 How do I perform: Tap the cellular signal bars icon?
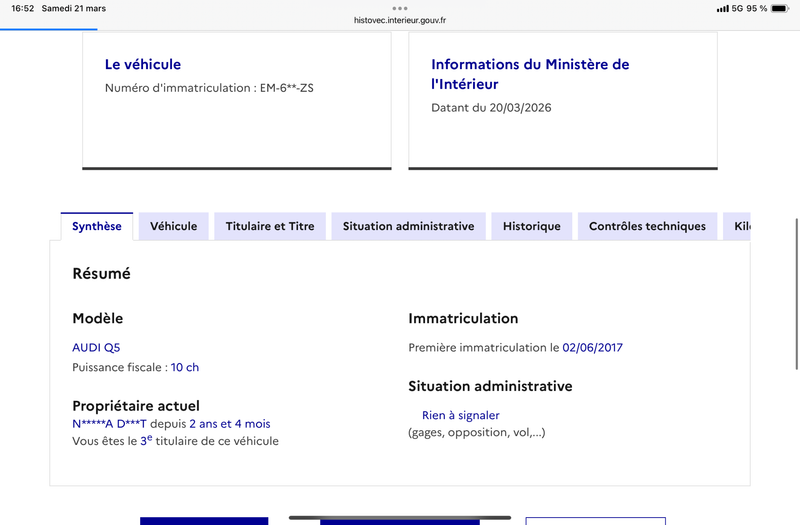(x=723, y=8)
